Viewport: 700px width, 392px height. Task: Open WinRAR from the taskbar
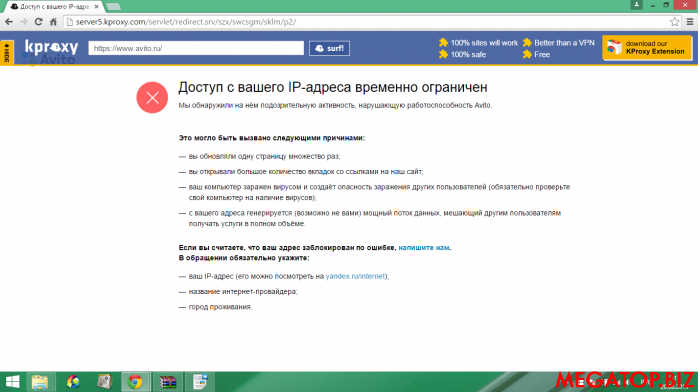(x=167, y=382)
